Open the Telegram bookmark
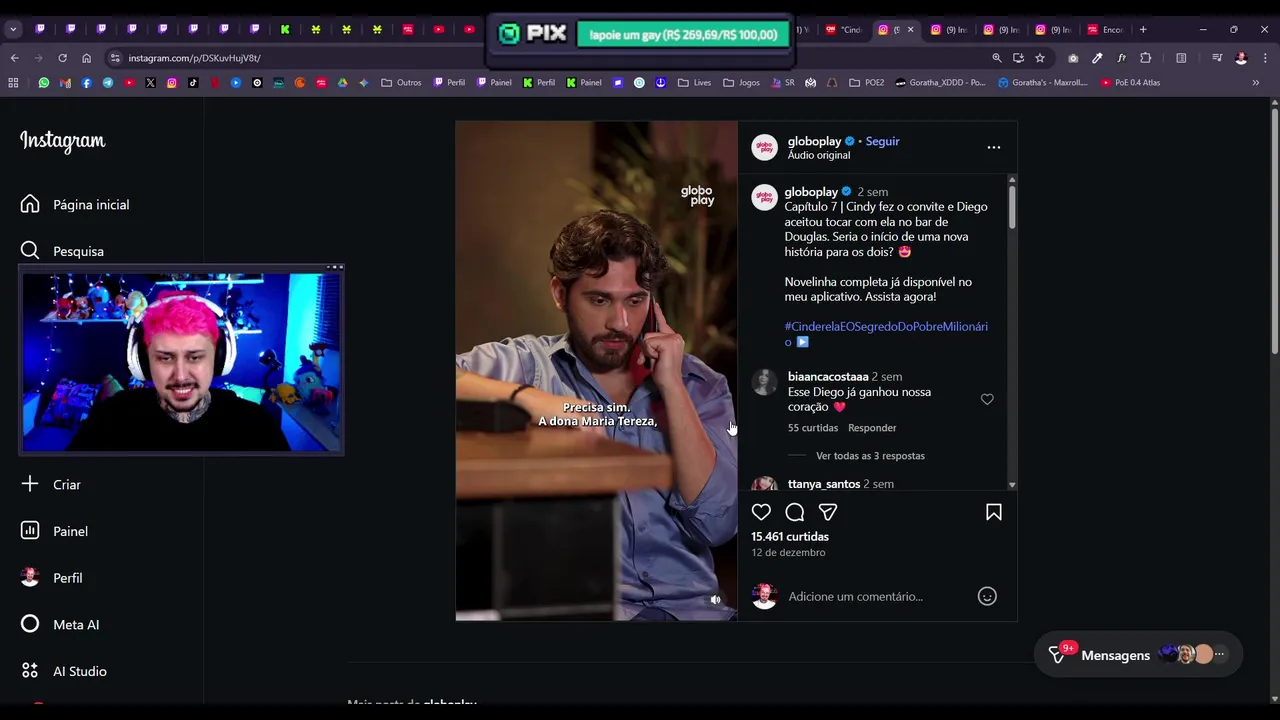The height and width of the screenshot is (720, 1280). click(108, 83)
